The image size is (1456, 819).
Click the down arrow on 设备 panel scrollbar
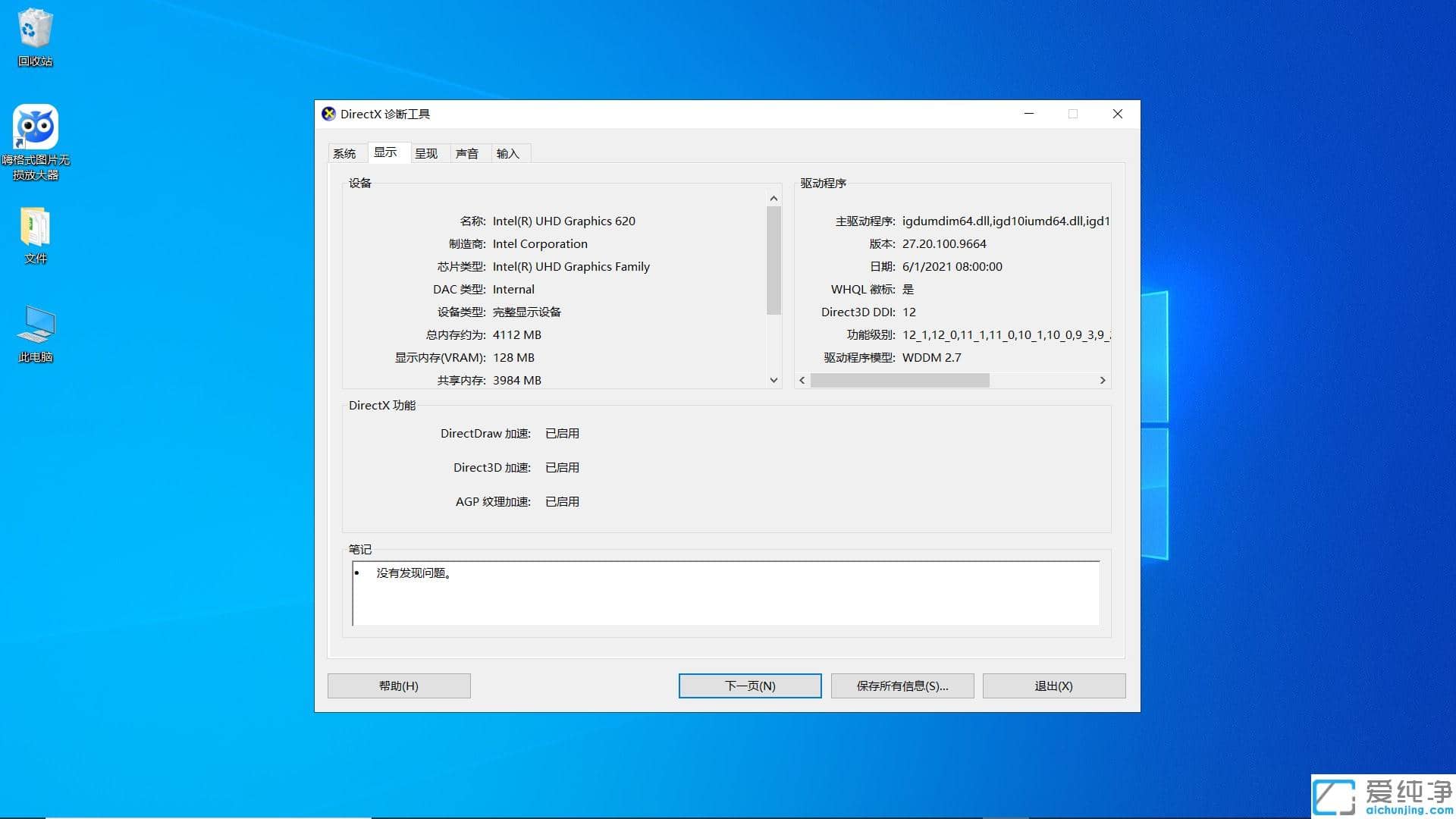(x=773, y=380)
